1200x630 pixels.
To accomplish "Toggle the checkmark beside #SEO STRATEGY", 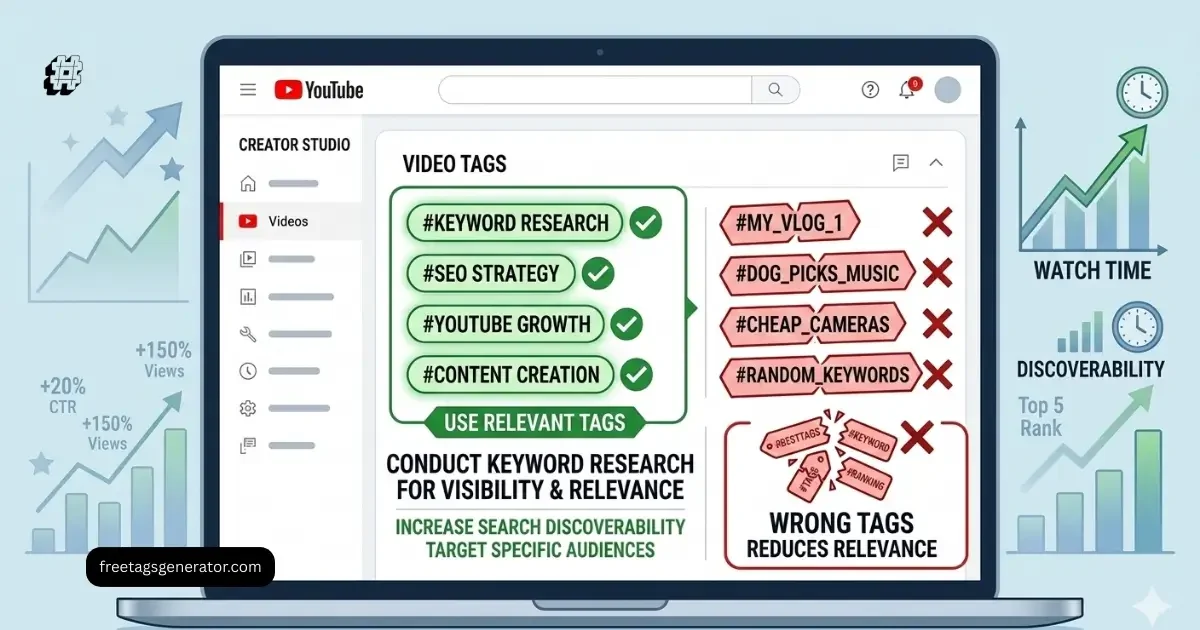I will click(598, 273).
